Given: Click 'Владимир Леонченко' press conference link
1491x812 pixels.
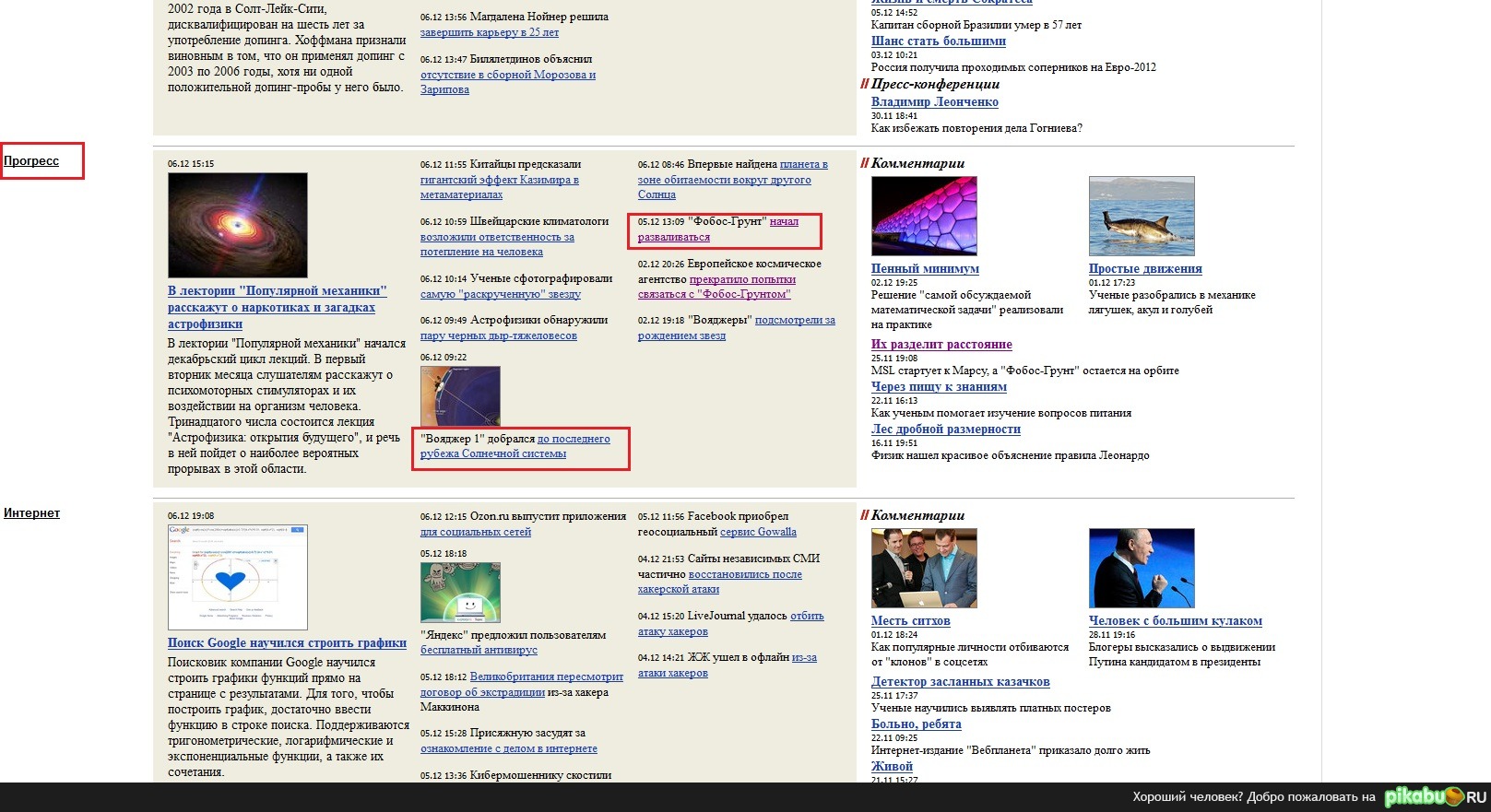Looking at the screenshot, I should (x=934, y=102).
